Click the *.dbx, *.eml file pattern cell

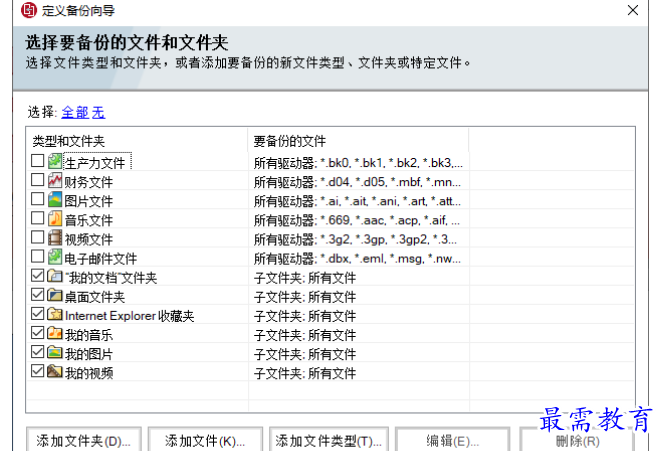click(357, 258)
